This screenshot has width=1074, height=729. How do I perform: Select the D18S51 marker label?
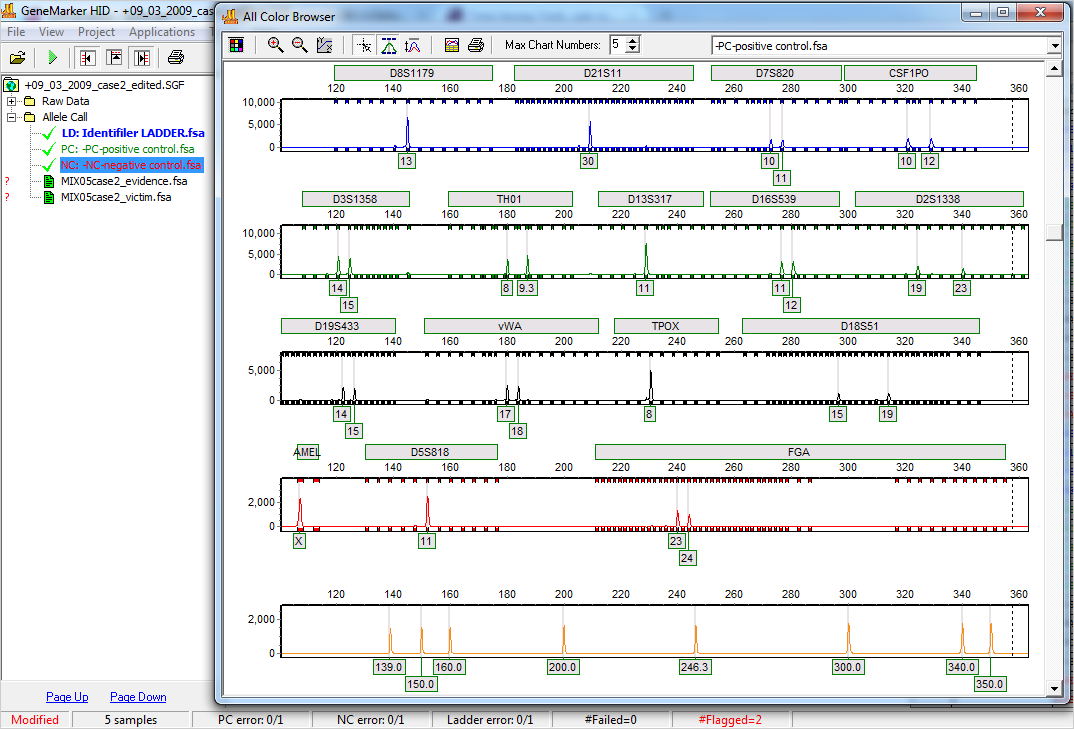coord(860,326)
